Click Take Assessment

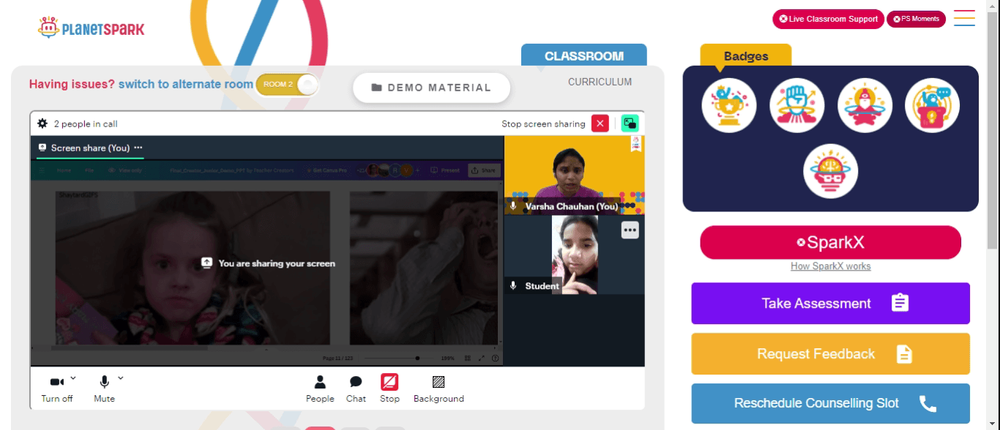pos(830,303)
